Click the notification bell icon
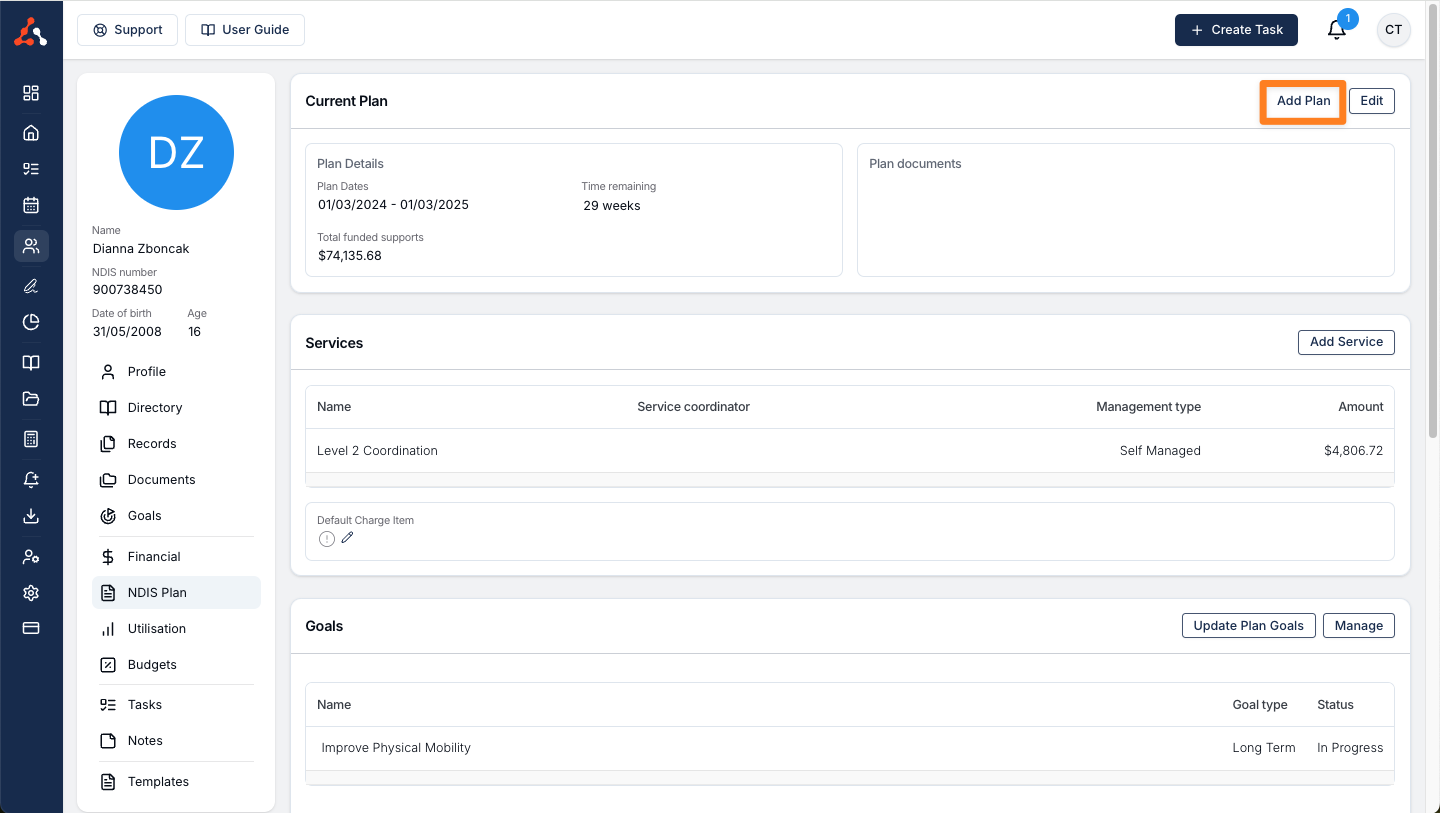 click(x=1336, y=30)
